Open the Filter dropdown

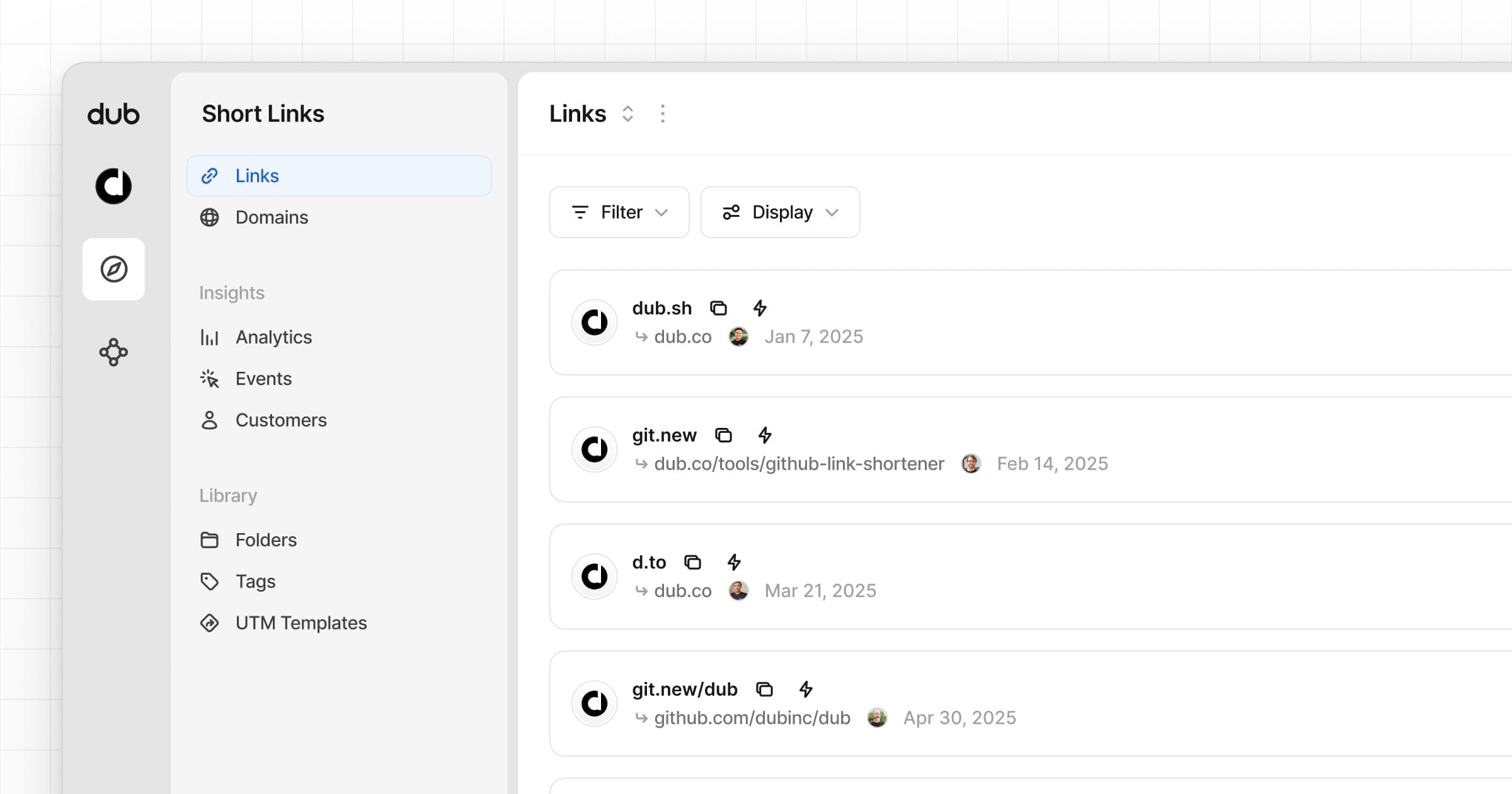pyautogui.click(x=619, y=212)
